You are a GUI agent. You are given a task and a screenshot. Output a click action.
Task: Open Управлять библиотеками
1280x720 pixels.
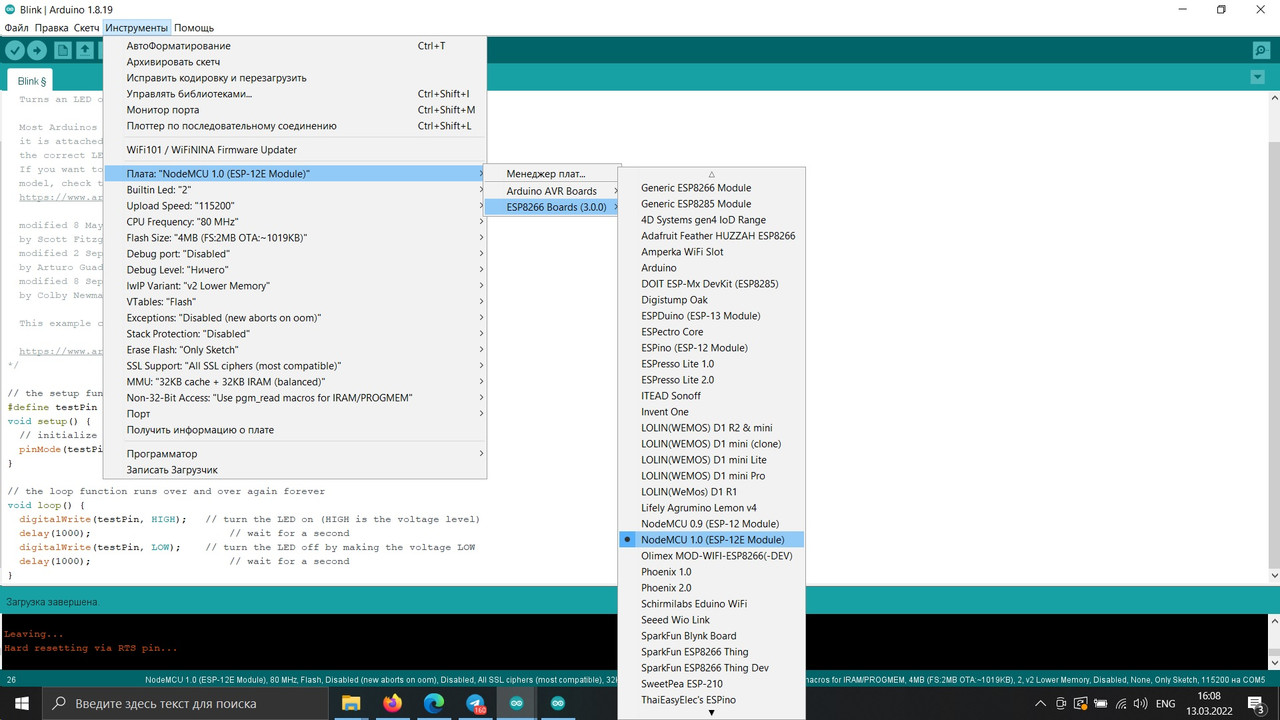295,94
